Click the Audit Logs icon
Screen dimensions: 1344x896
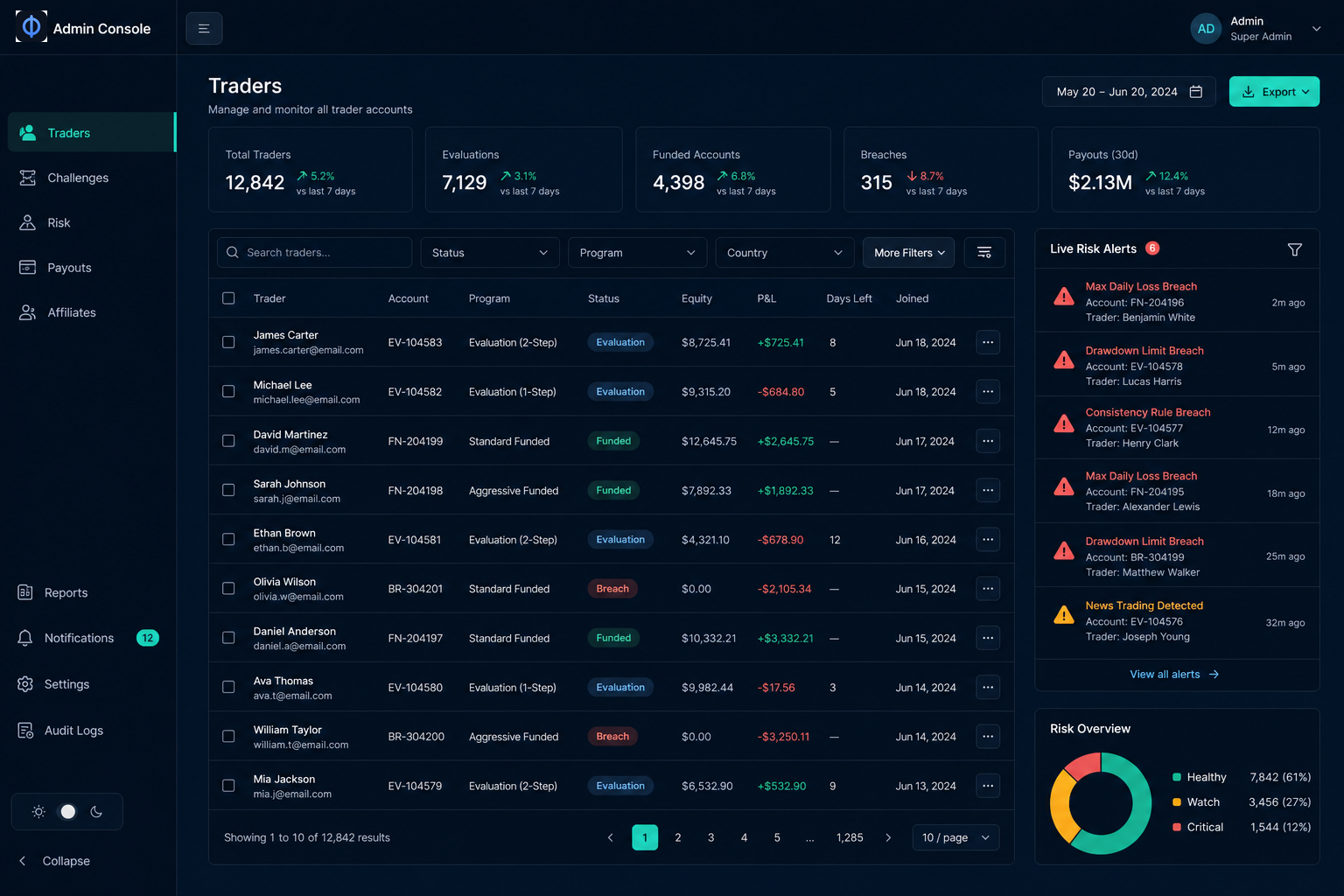point(25,731)
